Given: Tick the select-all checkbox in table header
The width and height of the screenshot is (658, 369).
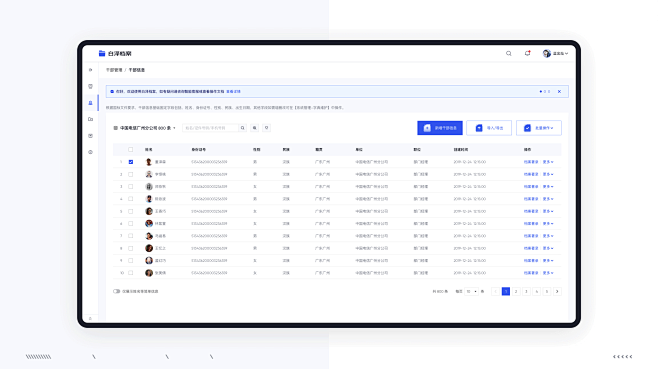Looking at the screenshot, I should [131, 149].
